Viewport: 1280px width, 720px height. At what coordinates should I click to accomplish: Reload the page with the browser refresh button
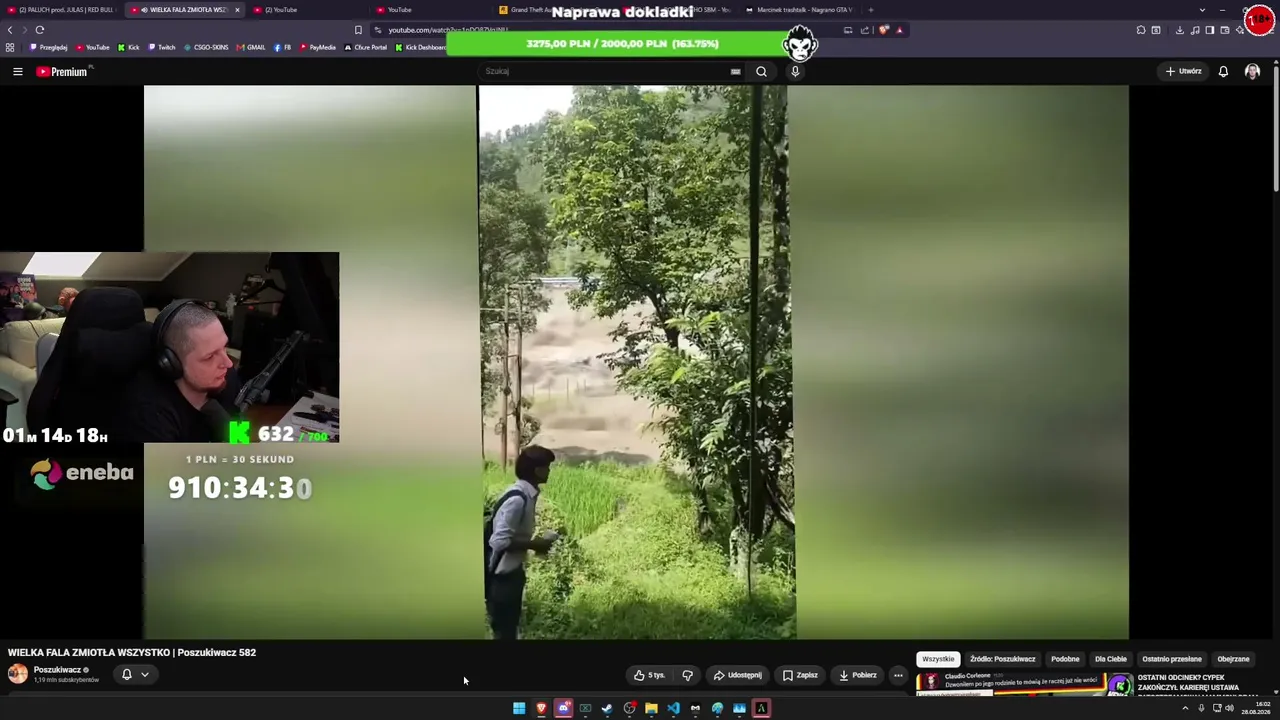[40, 30]
